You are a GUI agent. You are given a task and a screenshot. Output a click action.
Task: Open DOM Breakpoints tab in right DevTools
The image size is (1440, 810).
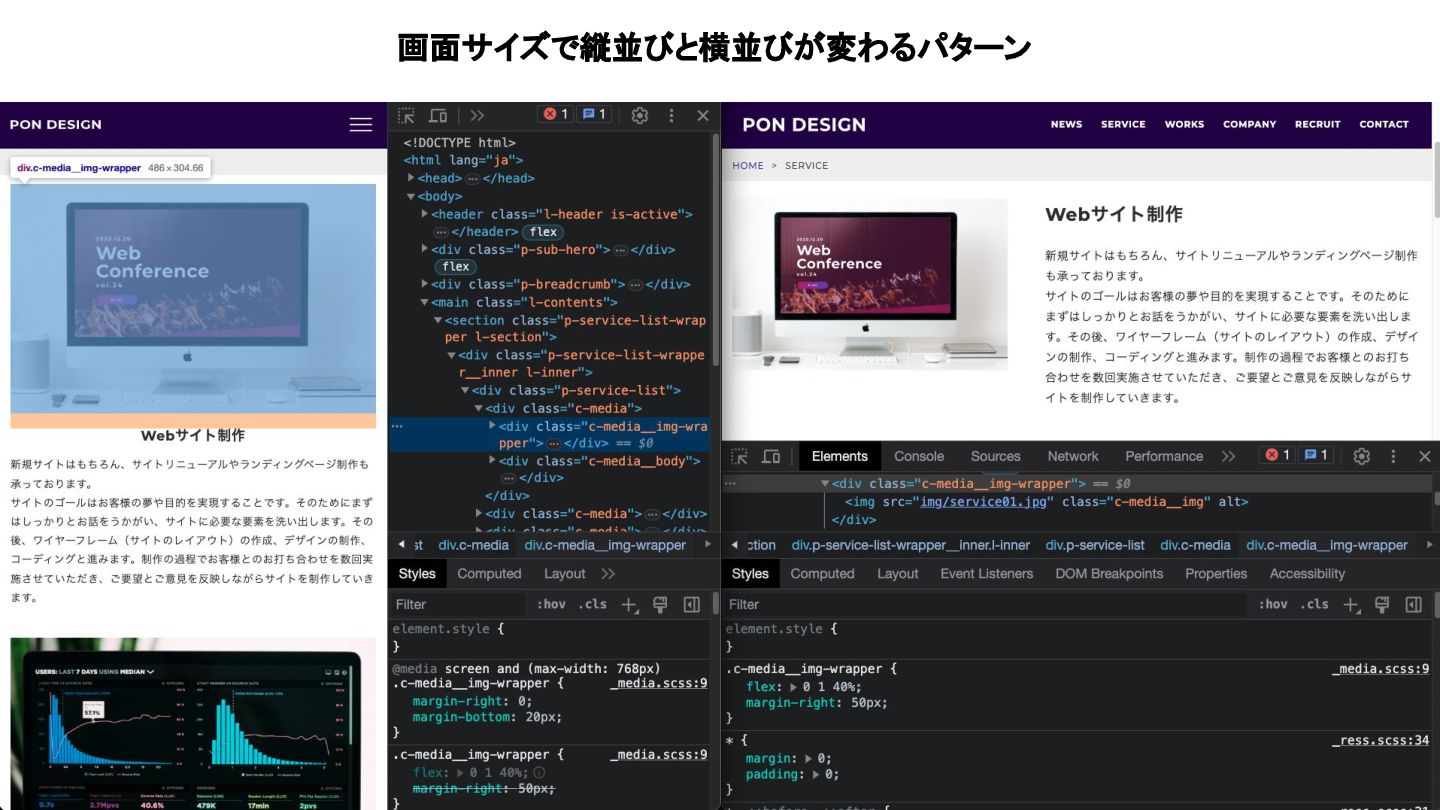[1109, 574]
